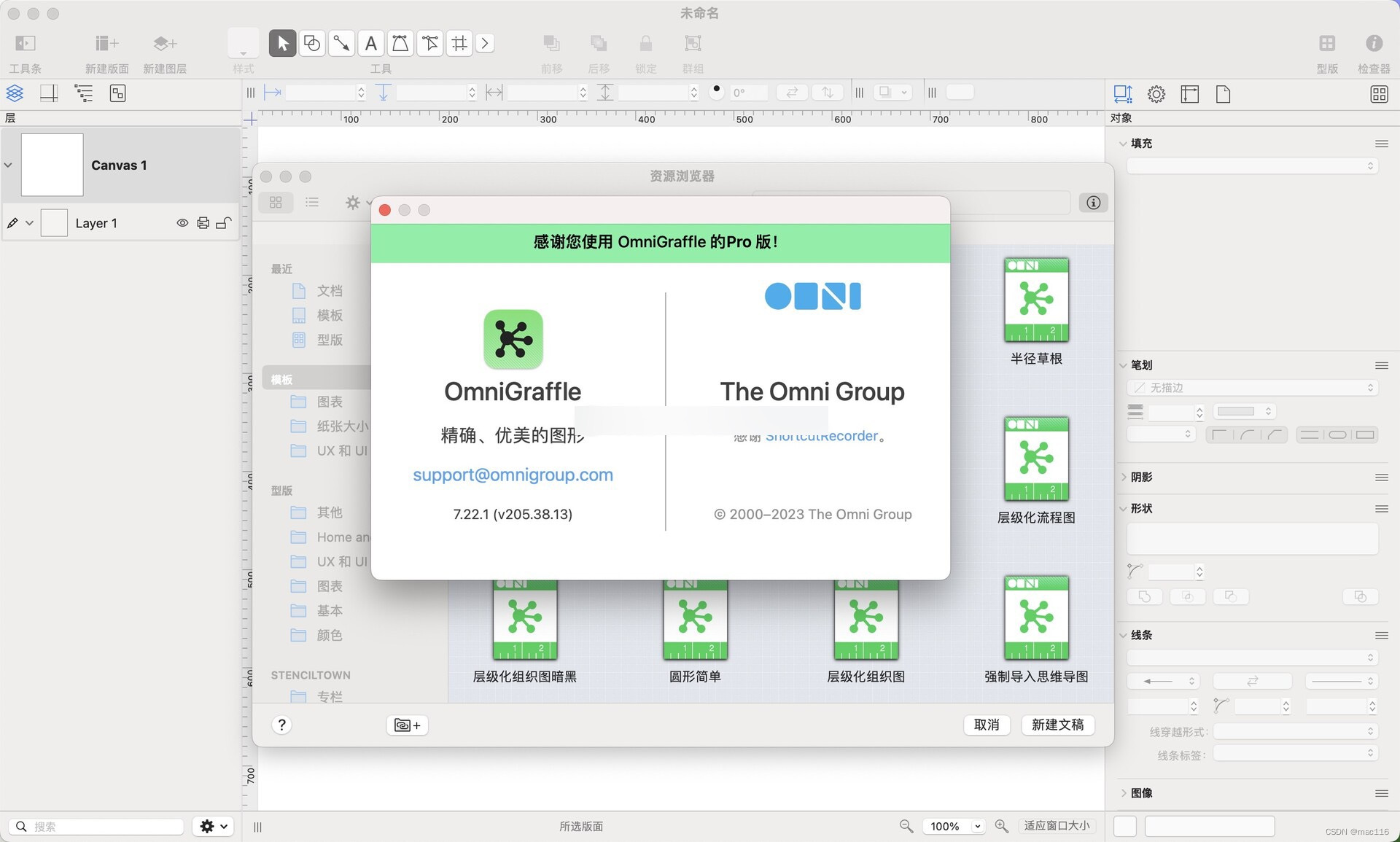
Task: Switch to selection tab in left sidebar
Action: click(x=117, y=93)
